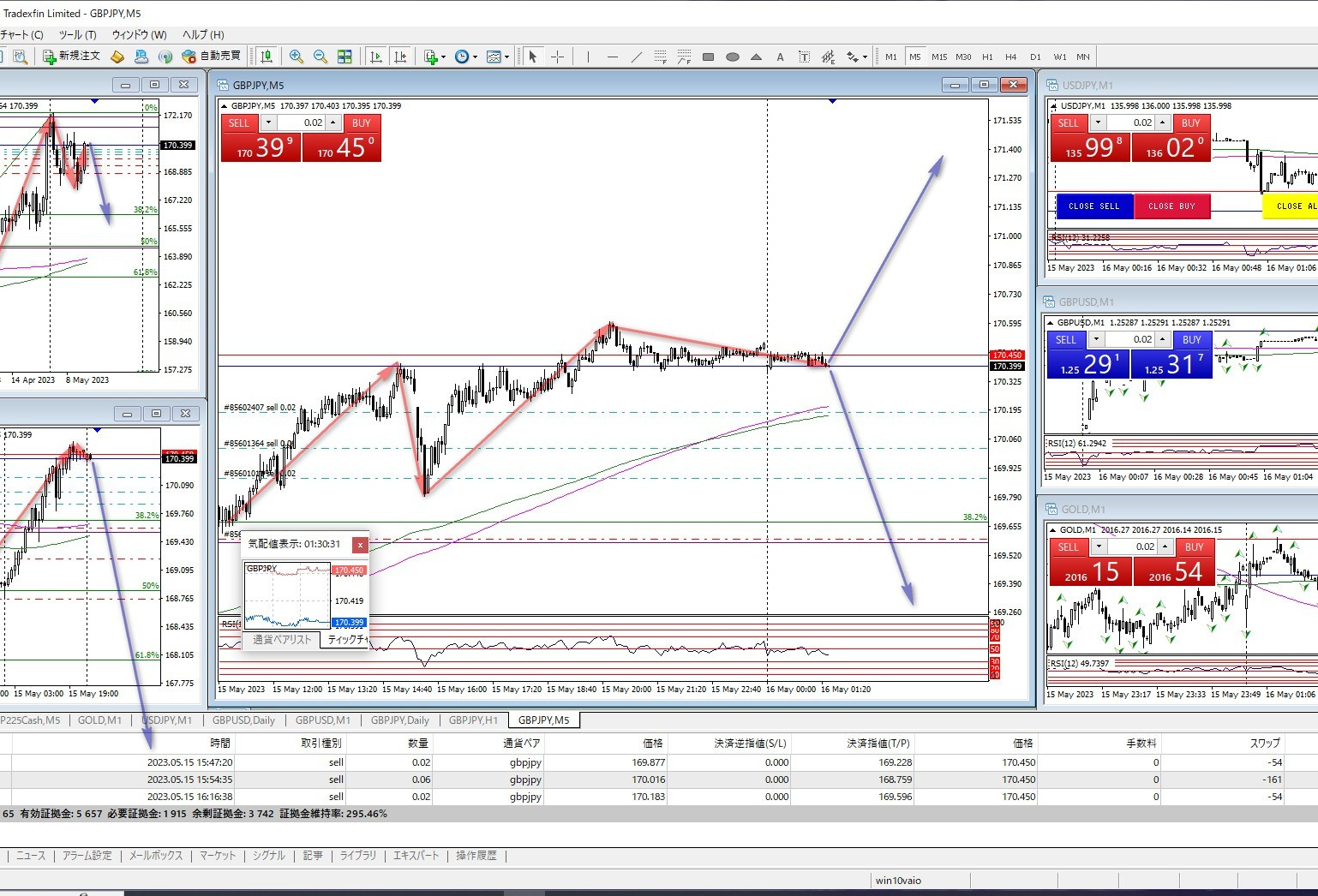Select the crosshair cursor tool

(558, 57)
